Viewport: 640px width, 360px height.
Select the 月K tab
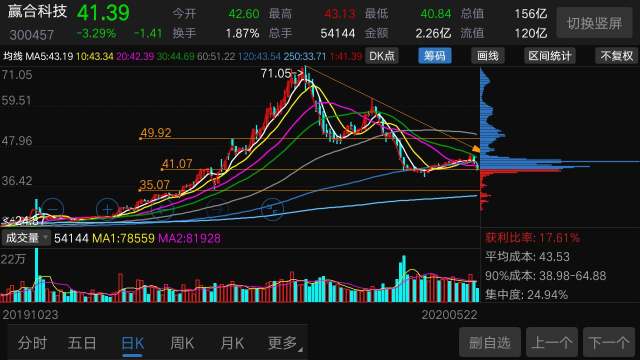click(232, 343)
